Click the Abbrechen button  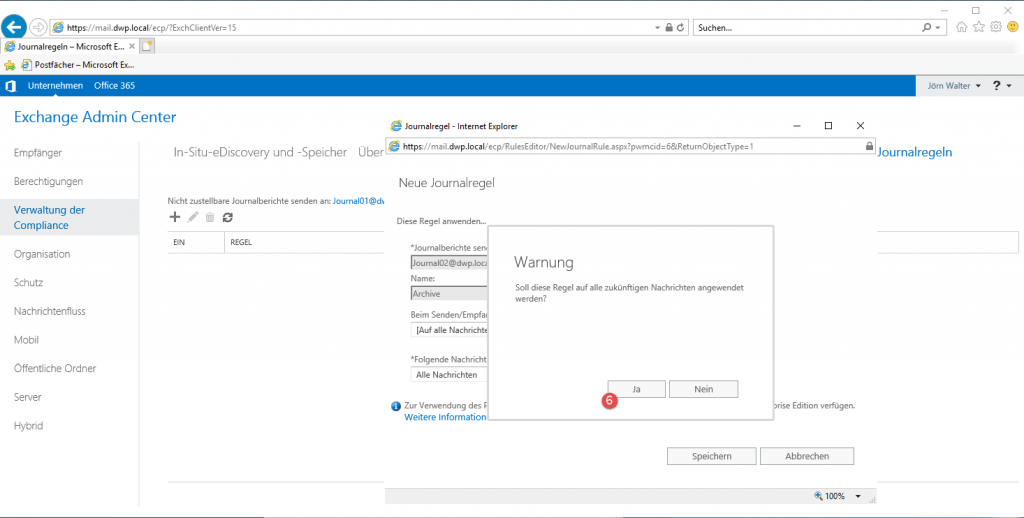pyautogui.click(x=806, y=456)
